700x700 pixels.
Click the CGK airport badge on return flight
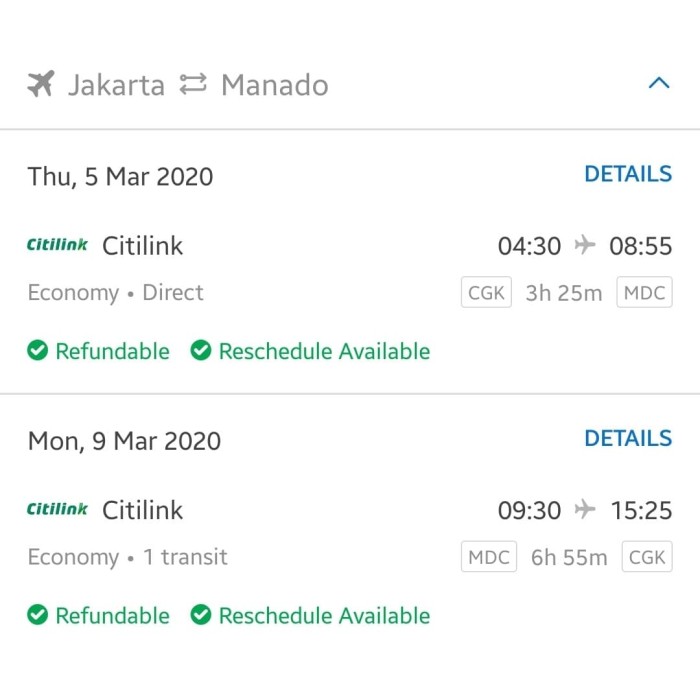click(646, 557)
